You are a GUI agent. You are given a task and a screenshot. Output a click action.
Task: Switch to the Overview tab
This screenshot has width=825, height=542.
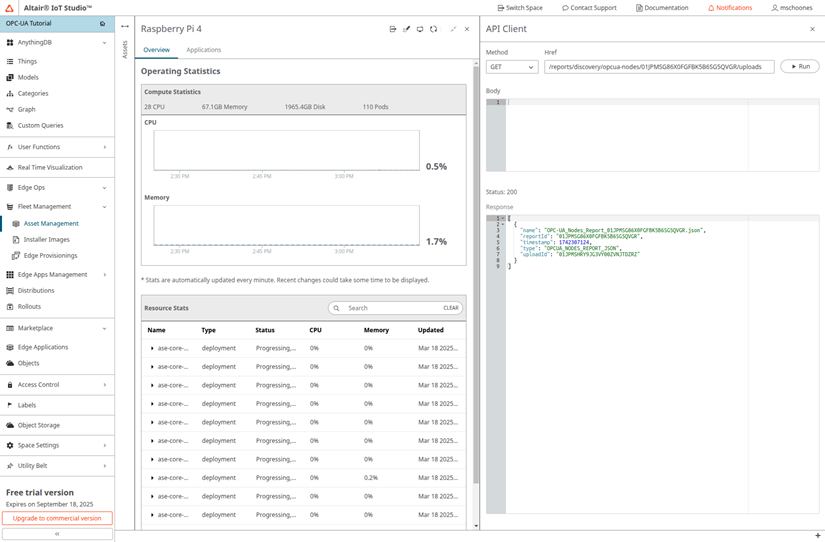(156, 50)
